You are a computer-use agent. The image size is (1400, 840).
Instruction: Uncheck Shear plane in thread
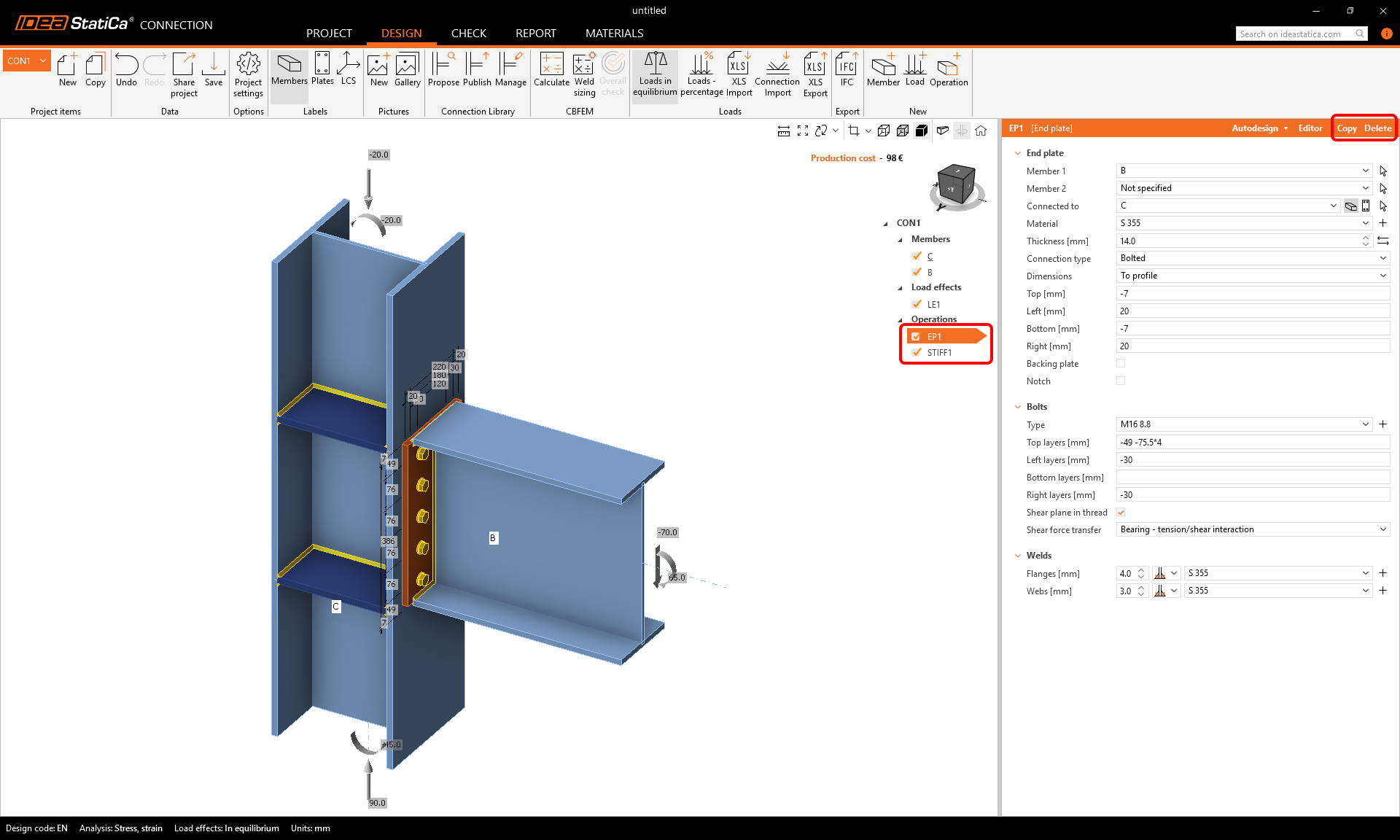tap(1121, 512)
